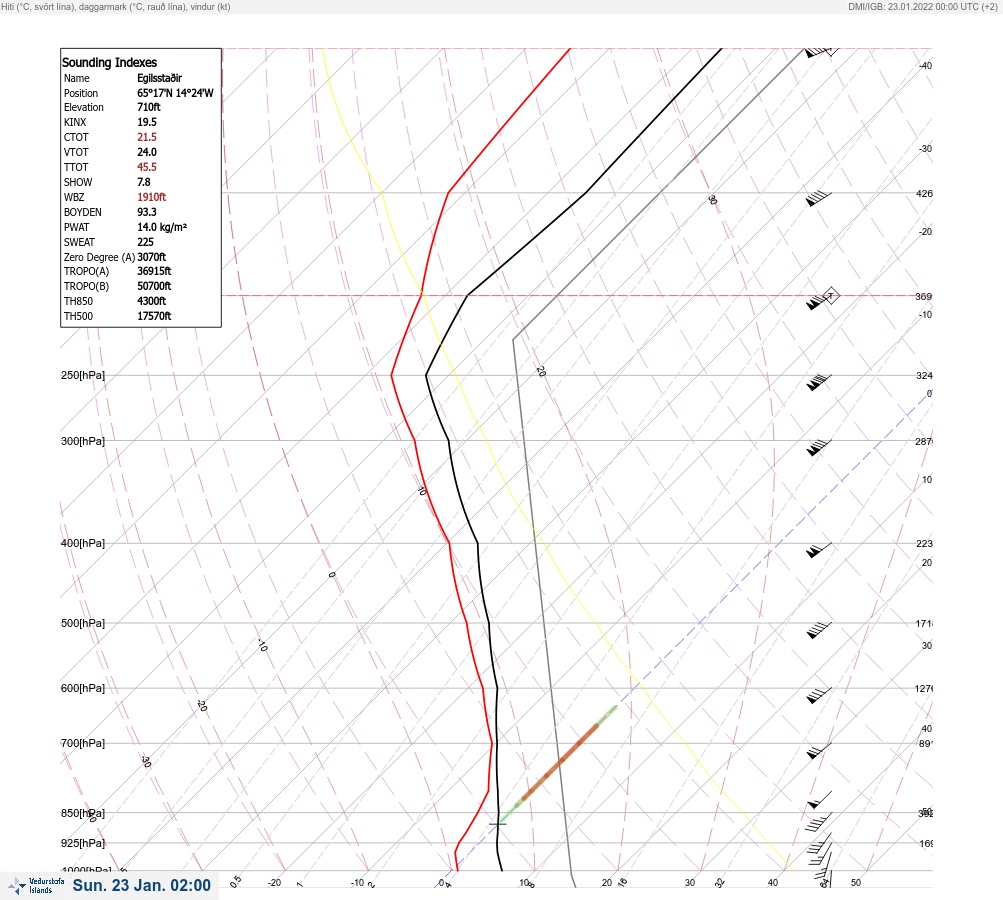Image resolution: width=1003 pixels, height=900 pixels.
Task: Select the 'Sun. 23 Jan. 02:00' timestamp label
Action: [141, 885]
